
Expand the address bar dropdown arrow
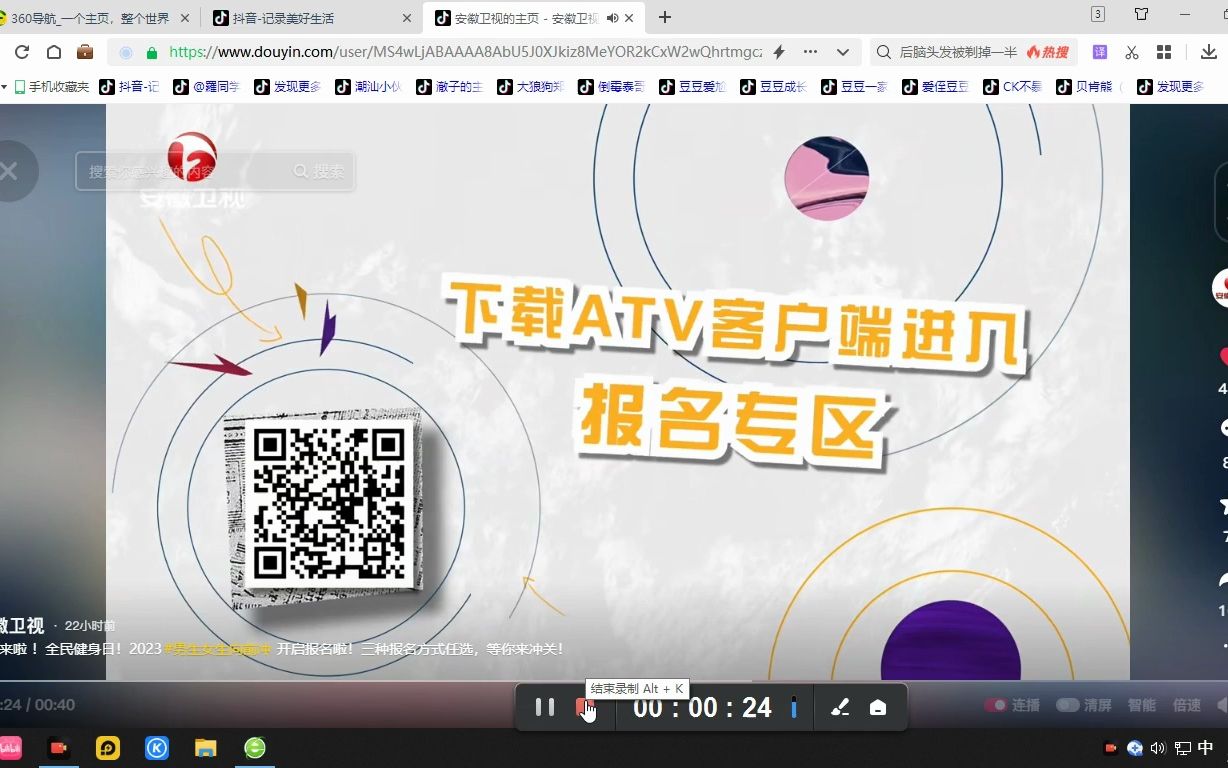(x=843, y=52)
